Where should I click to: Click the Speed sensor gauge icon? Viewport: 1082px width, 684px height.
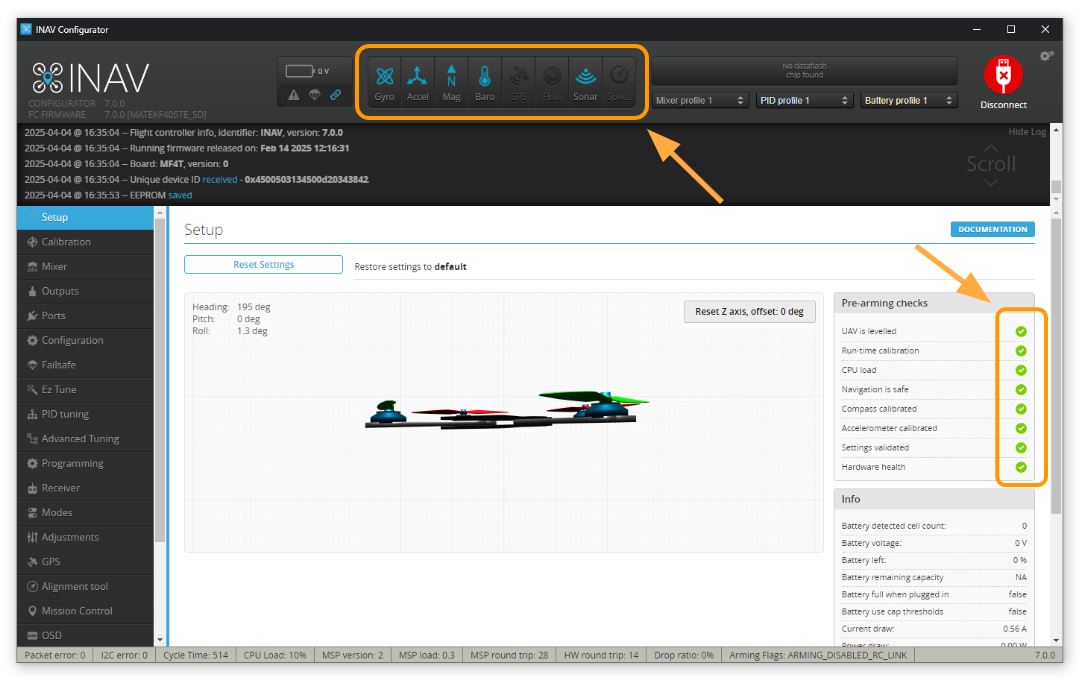(619, 76)
